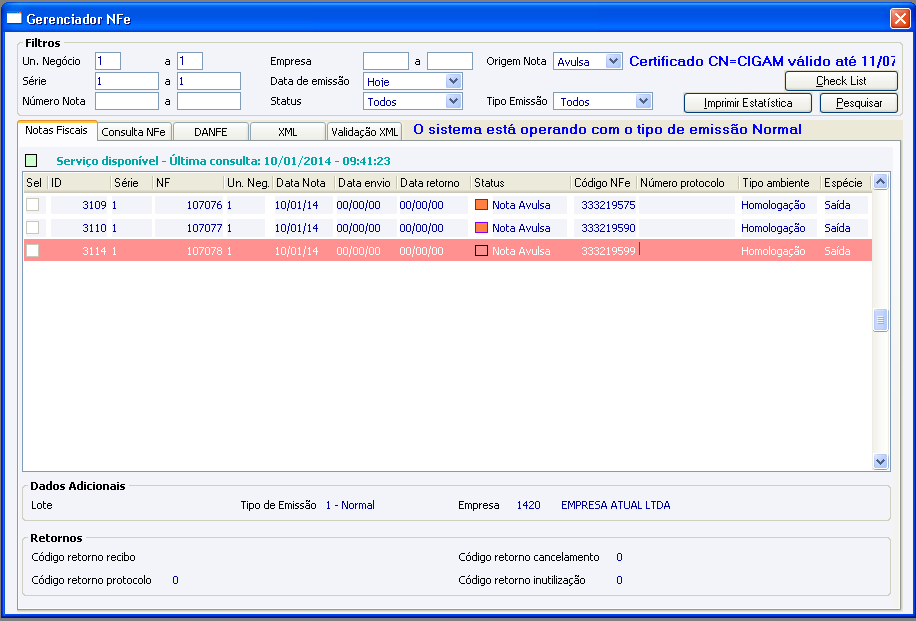Click the Gerenciador NFe title bar icon

coord(13,18)
